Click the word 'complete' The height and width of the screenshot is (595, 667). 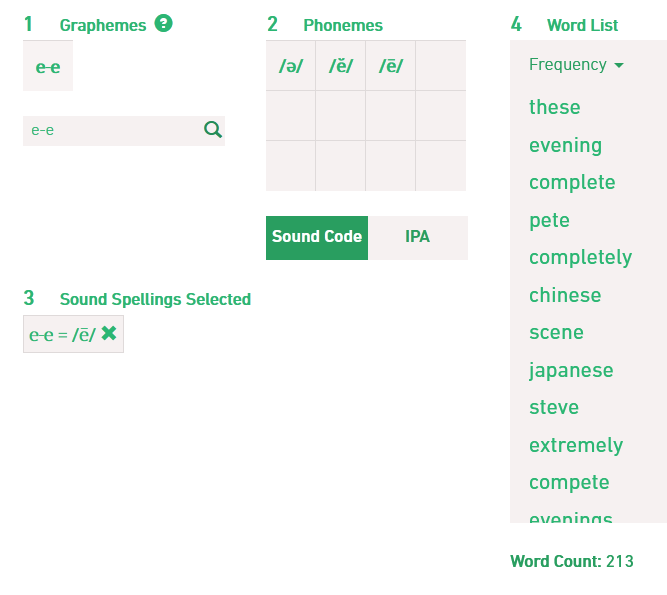(572, 183)
